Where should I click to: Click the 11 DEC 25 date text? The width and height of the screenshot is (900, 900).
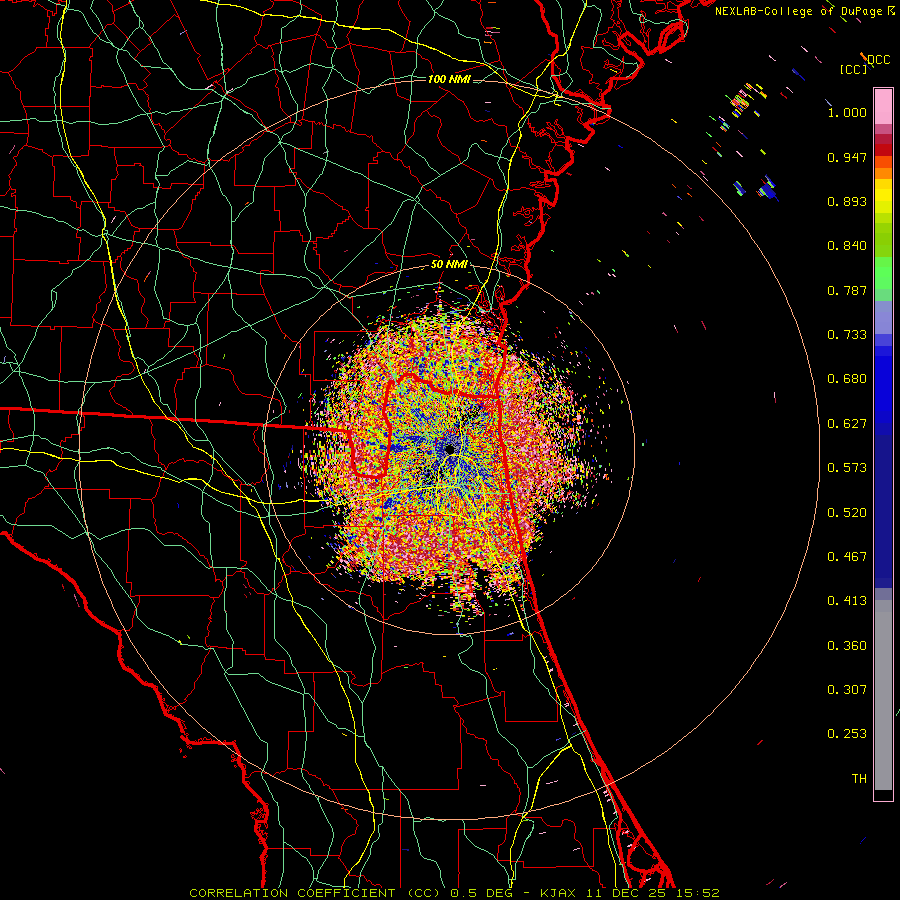[624, 893]
